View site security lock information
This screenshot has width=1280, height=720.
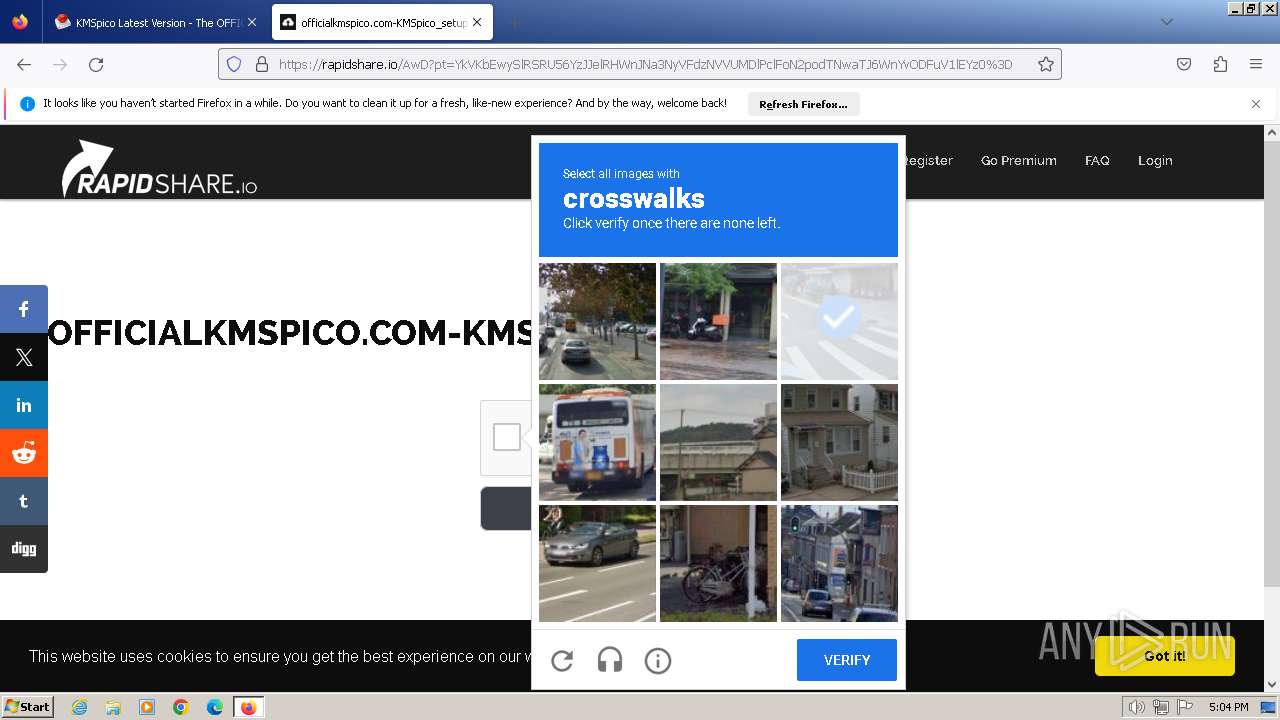point(262,64)
